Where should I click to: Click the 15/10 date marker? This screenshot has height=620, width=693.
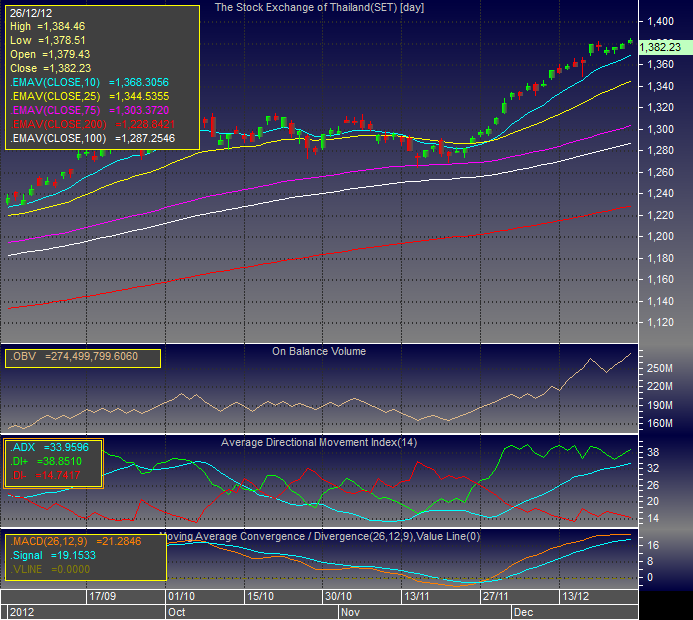click(260, 597)
